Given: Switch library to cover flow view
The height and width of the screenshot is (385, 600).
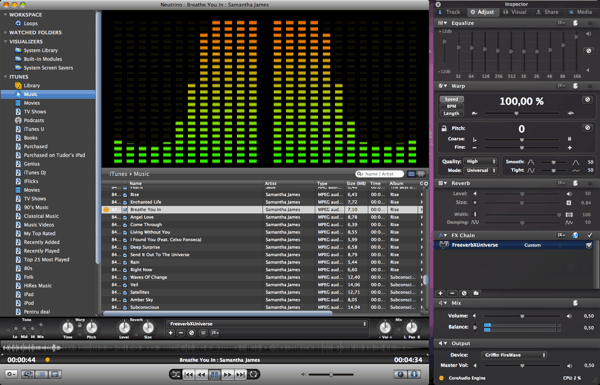Looking at the screenshot, I should pyautogui.click(x=421, y=174).
